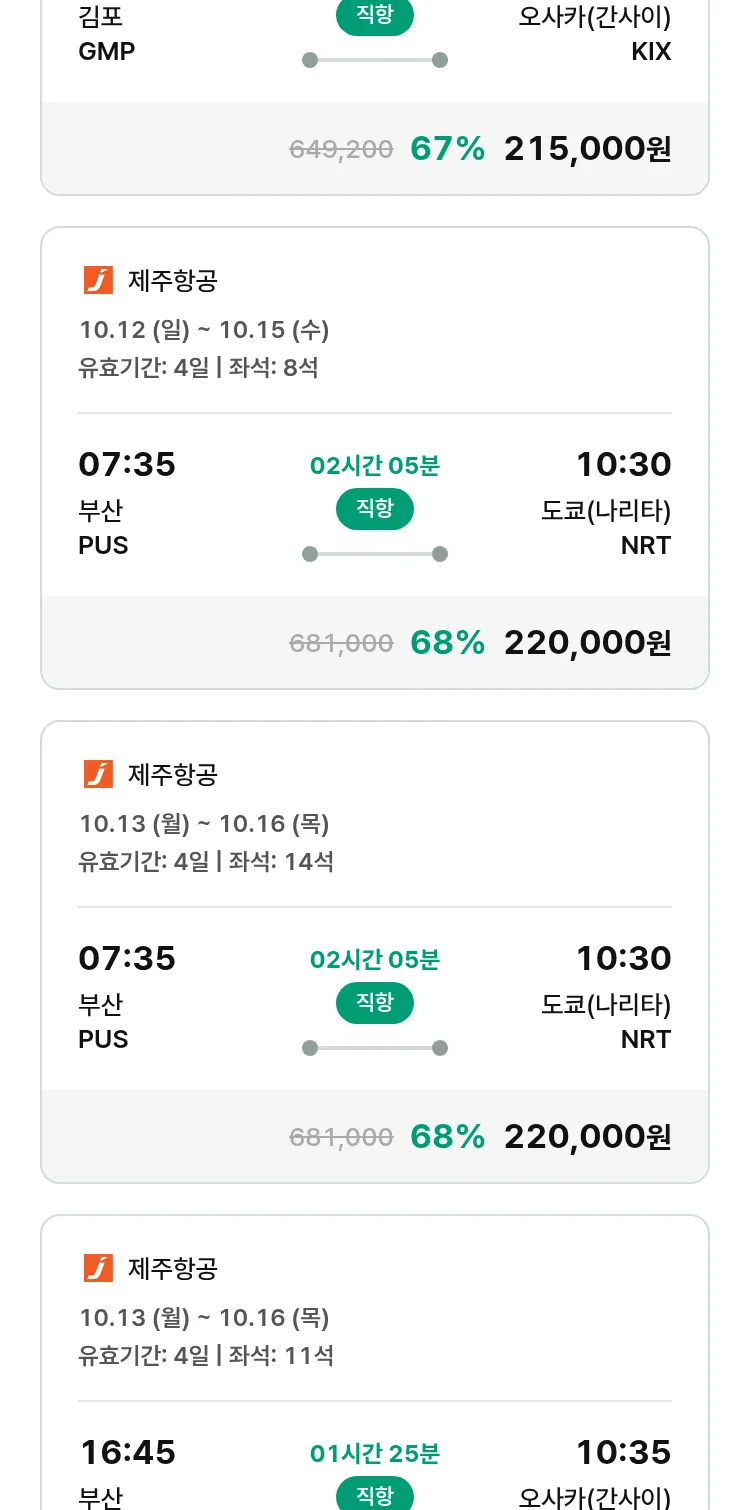Click the Jeju Air logo on the 11-seat flight
750x1510 pixels.
point(98,1268)
